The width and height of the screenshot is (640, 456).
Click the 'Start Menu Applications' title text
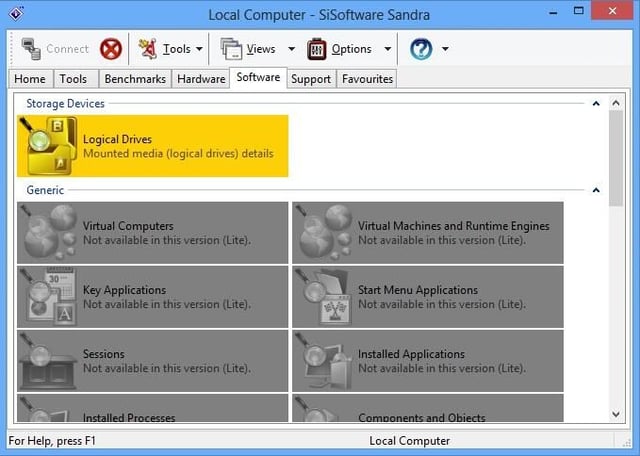pyautogui.click(x=418, y=290)
